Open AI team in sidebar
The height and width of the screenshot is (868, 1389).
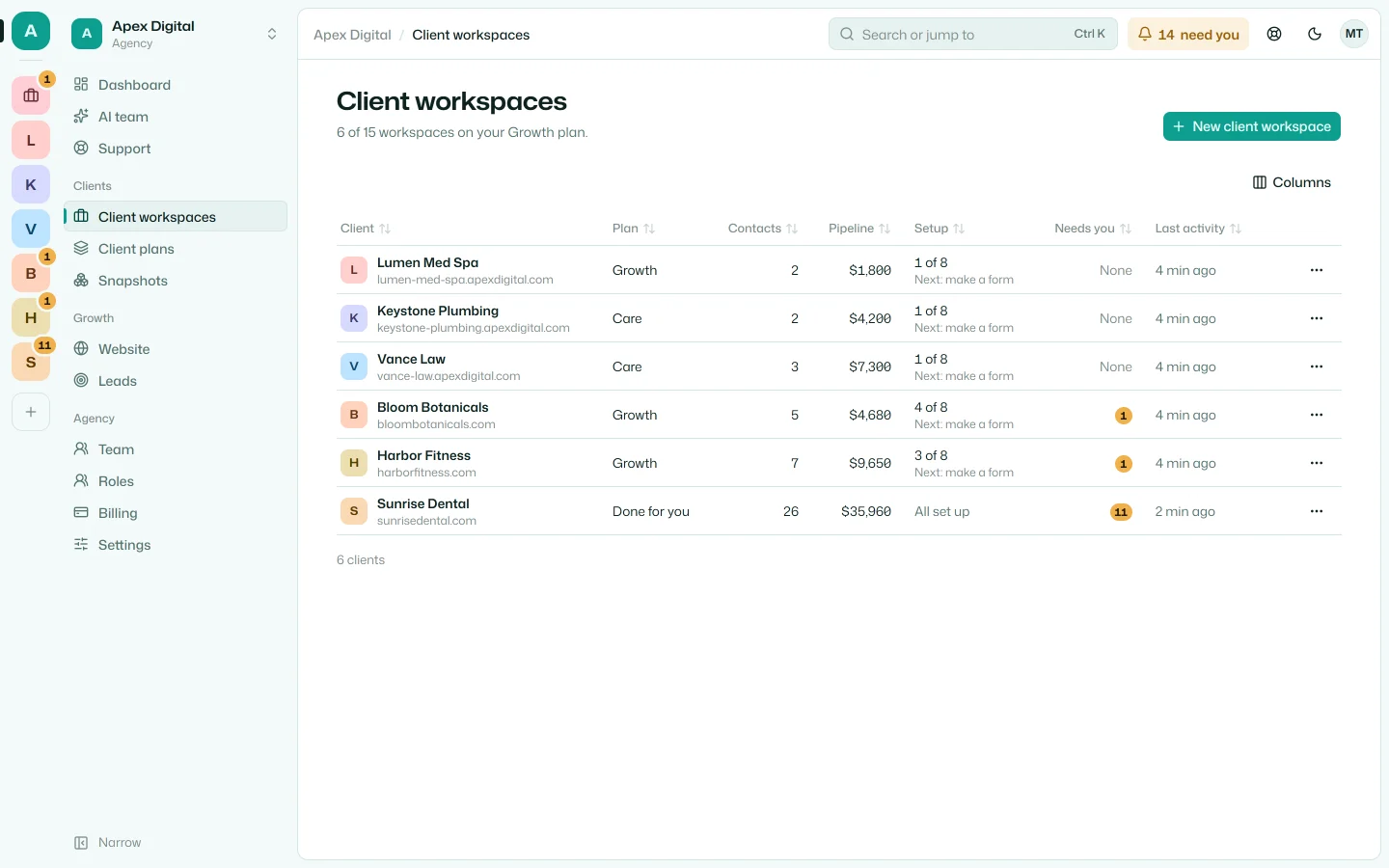pos(176,117)
